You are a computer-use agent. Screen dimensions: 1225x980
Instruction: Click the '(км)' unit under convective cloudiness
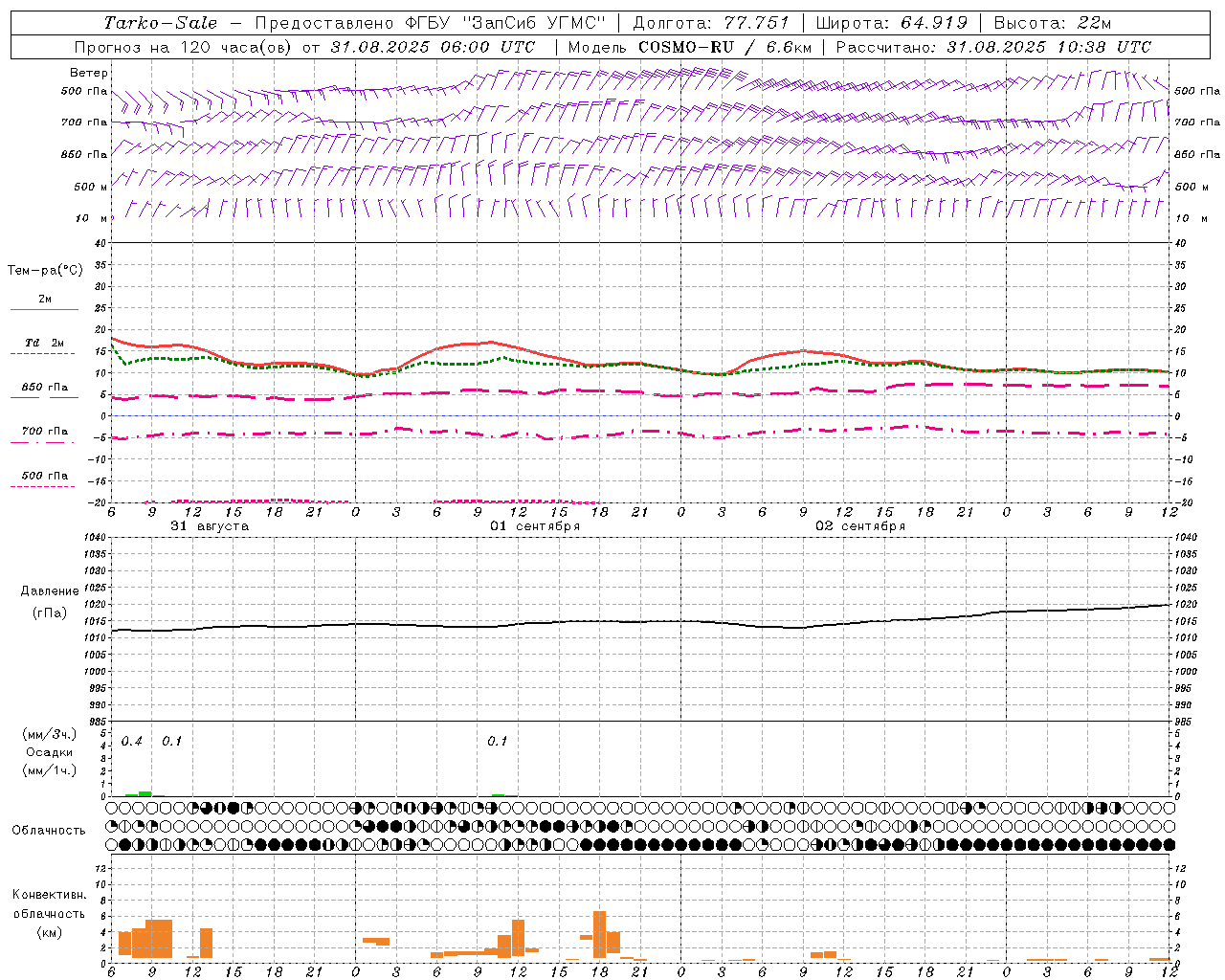[x=50, y=931]
